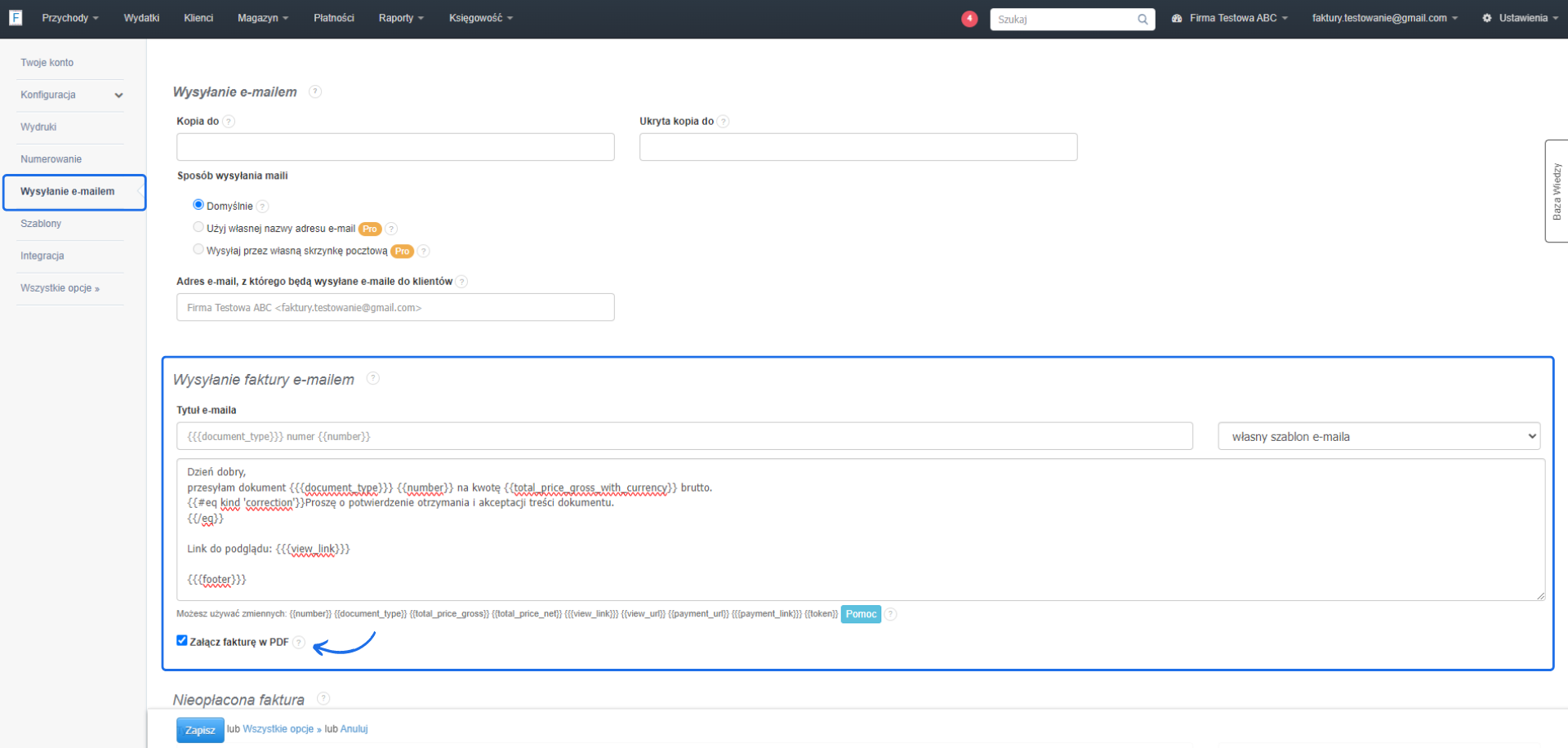
Task: Select Wysyłaj przez własną skrzynkę pocztową radio
Action: tap(198, 249)
